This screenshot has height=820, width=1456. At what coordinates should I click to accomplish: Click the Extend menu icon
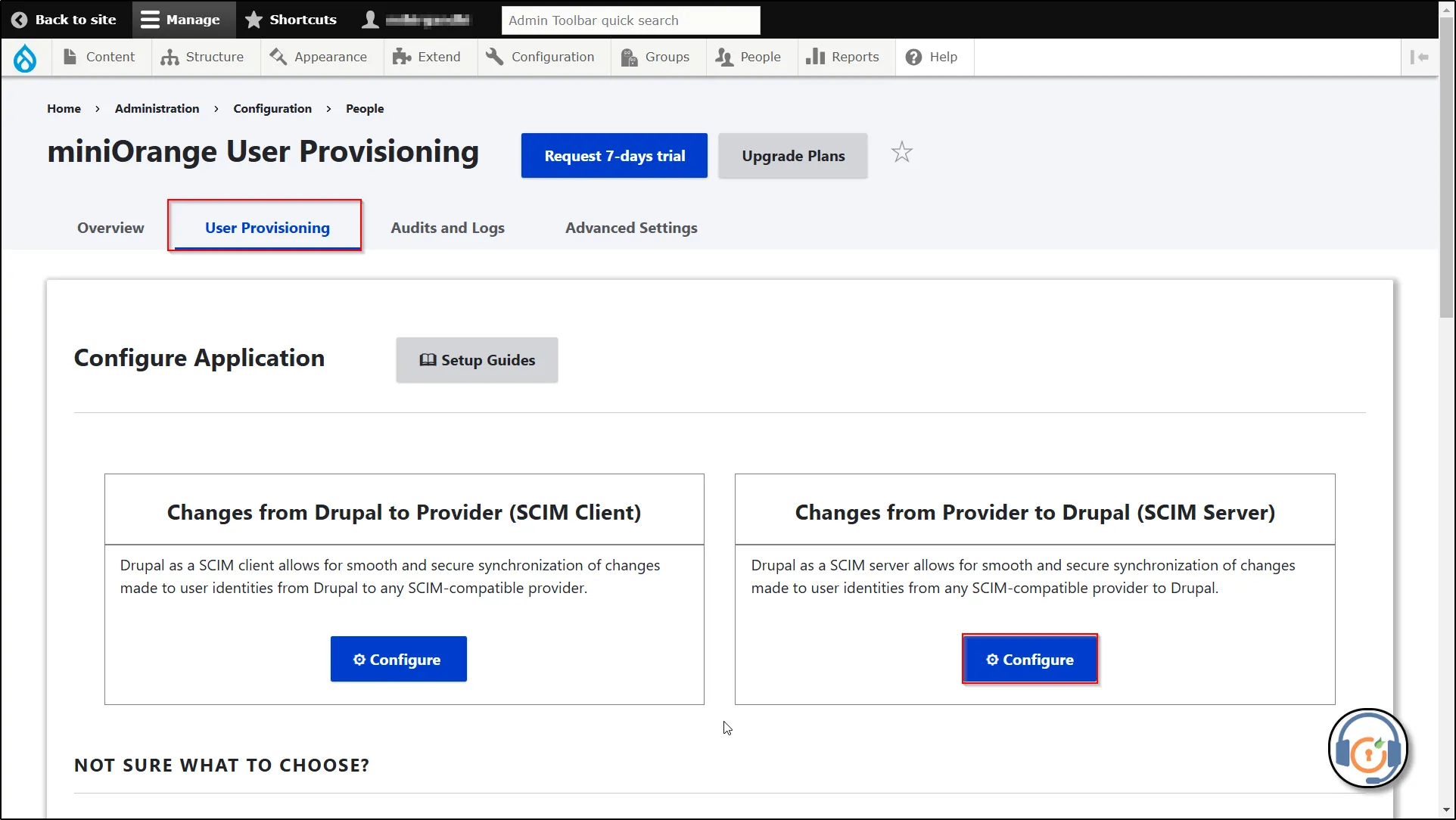[400, 56]
